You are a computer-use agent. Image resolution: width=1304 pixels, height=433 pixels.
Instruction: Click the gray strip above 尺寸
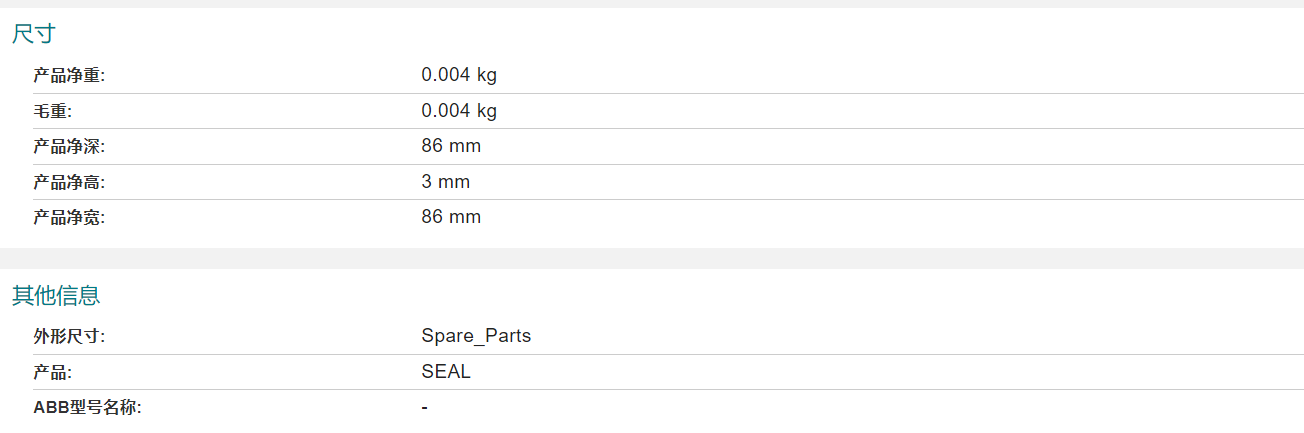point(652,4)
